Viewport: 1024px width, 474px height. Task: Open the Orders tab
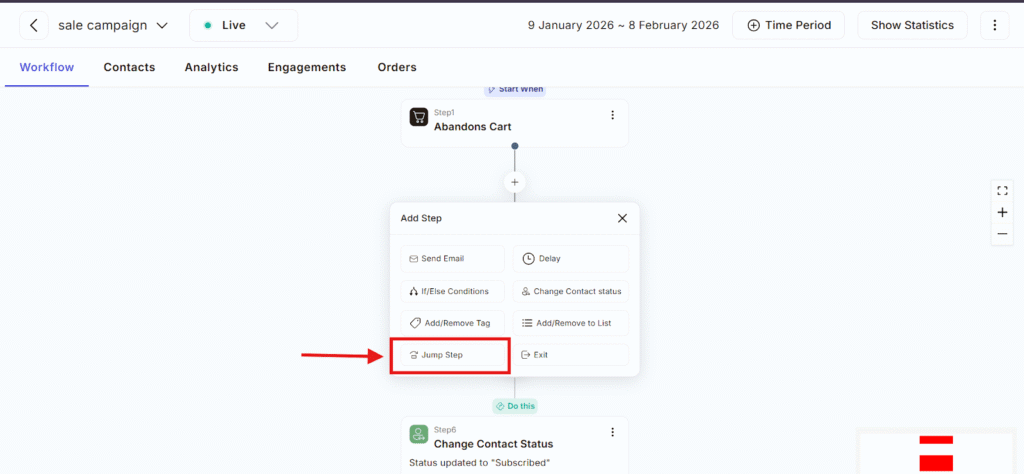(396, 67)
